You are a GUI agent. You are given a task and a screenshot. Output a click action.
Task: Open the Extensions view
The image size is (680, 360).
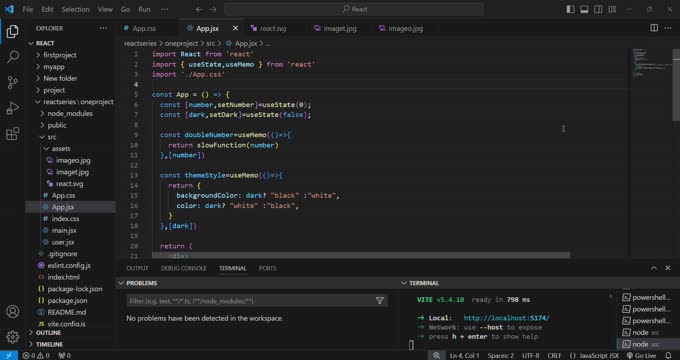(13, 134)
